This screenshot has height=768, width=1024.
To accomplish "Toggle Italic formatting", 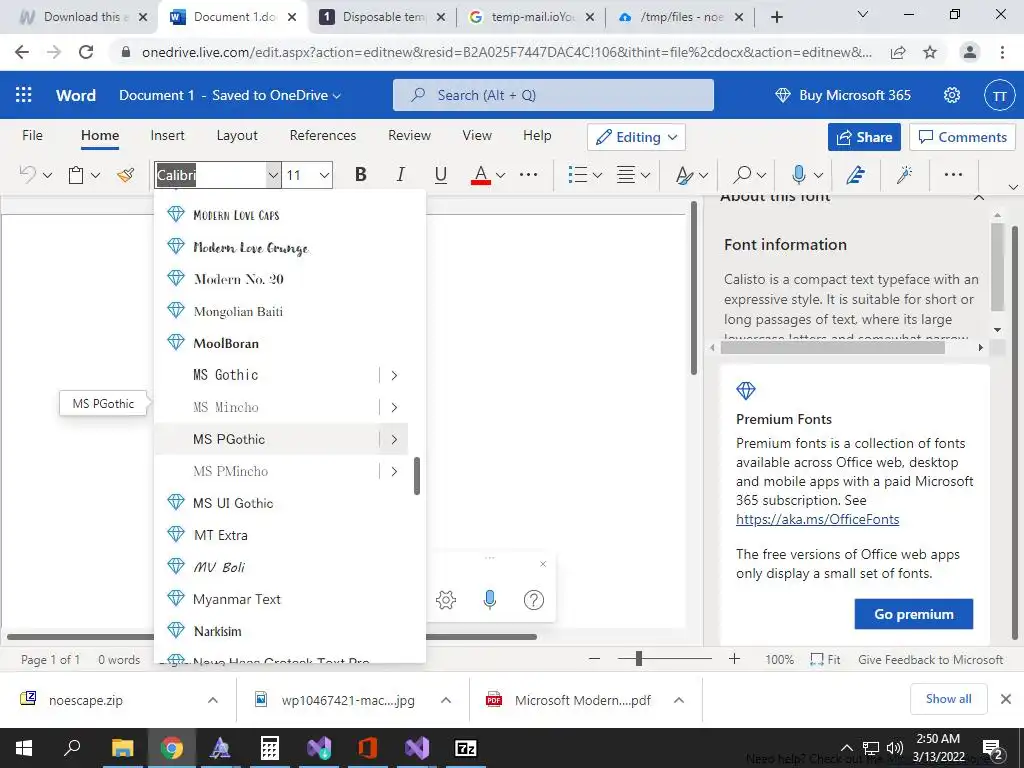I will tap(400, 174).
